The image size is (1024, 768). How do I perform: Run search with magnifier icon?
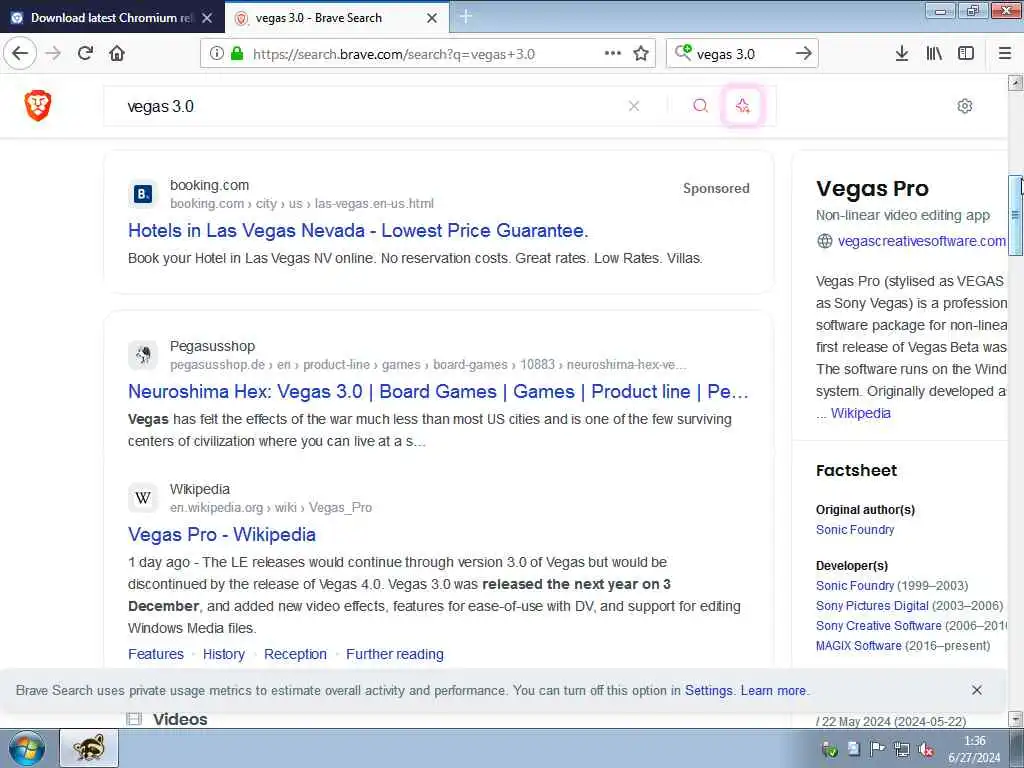700,106
